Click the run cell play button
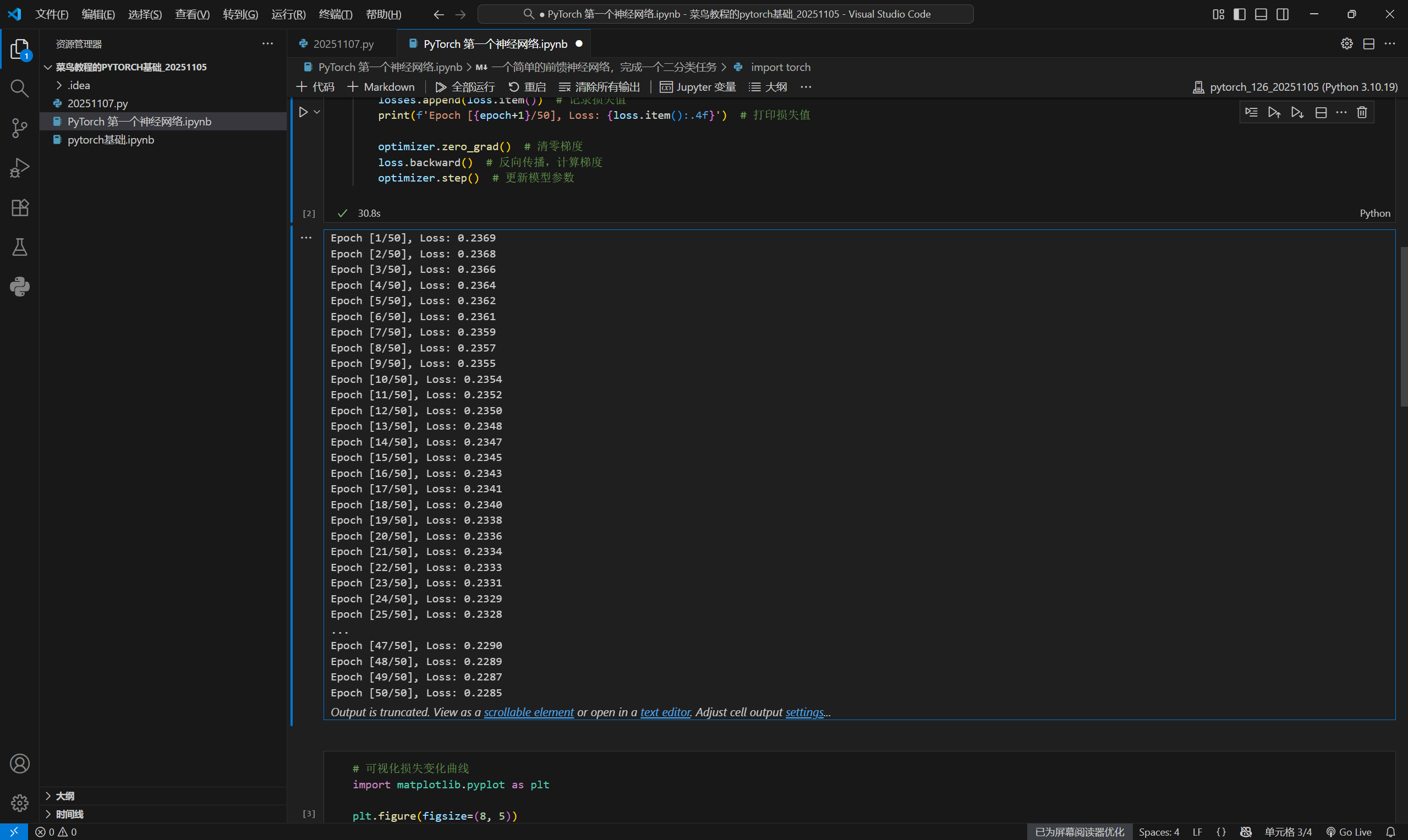This screenshot has width=1408, height=840. (x=304, y=112)
